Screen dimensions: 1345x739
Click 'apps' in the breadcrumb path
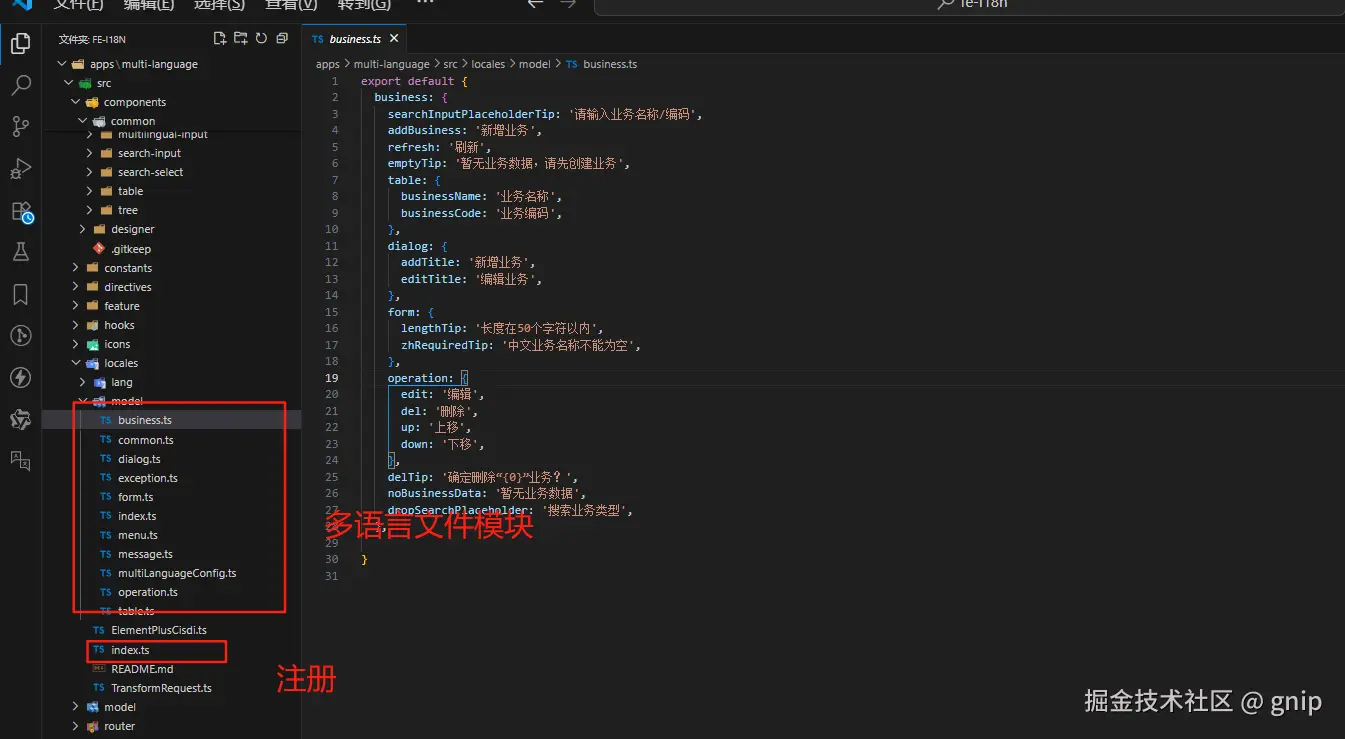(x=328, y=64)
